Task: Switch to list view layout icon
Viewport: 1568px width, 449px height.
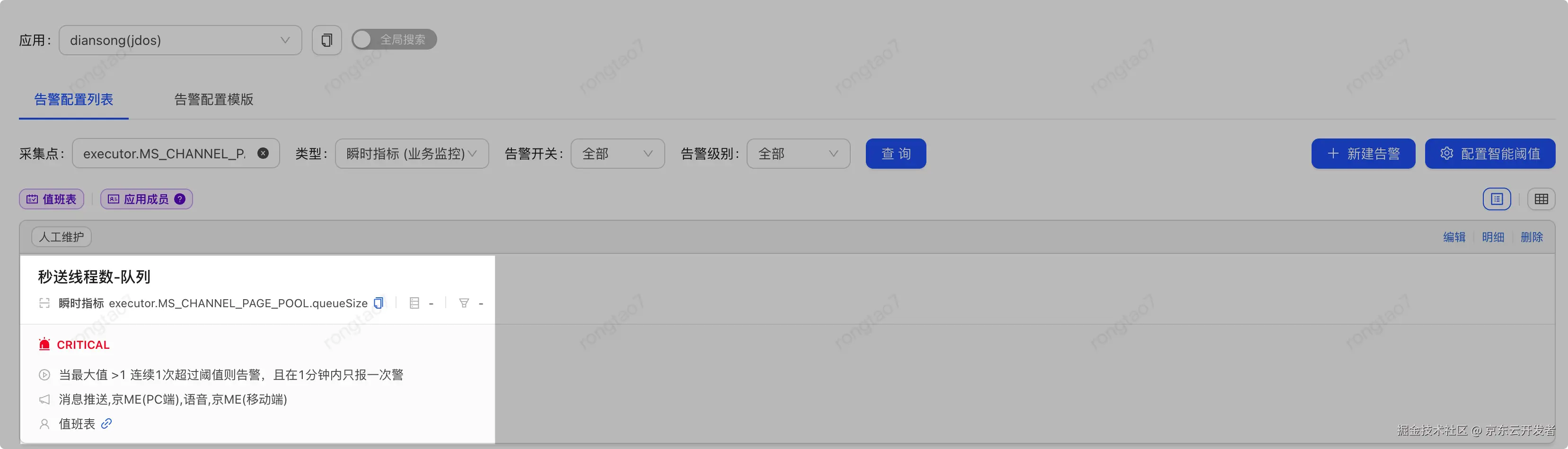Action: tap(1497, 199)
